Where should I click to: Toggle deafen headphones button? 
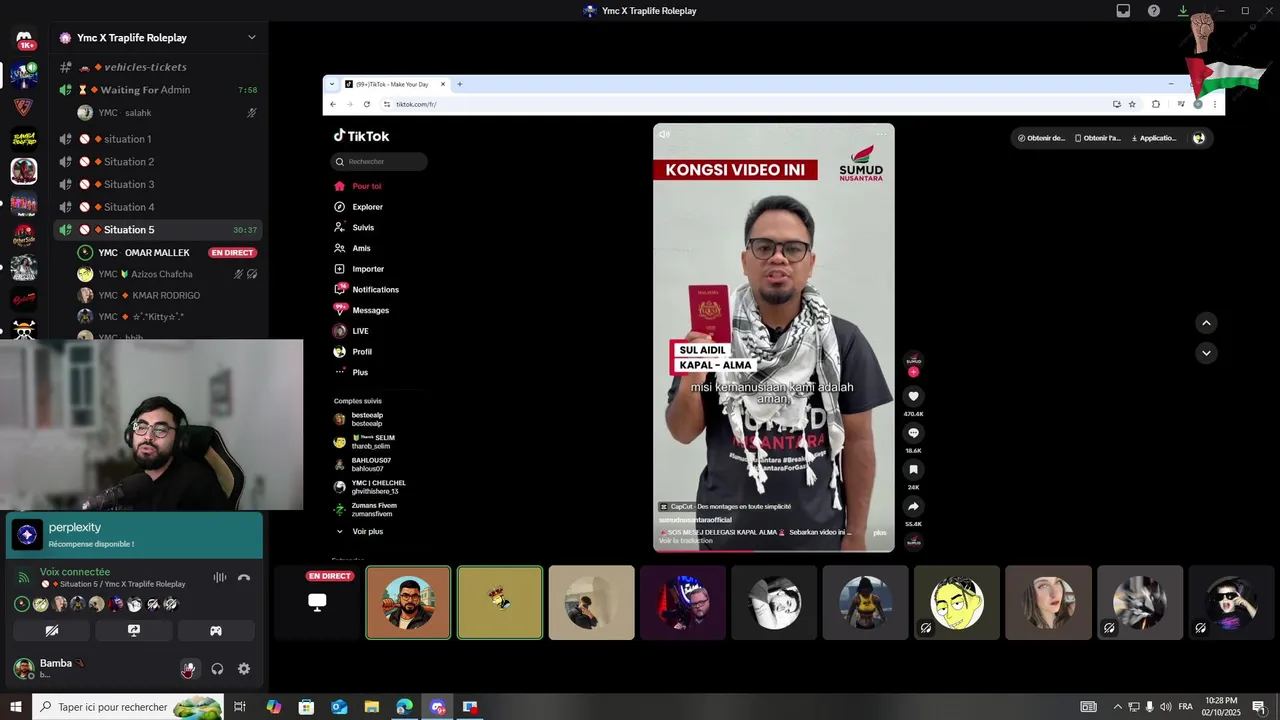(x=217, y=669)
